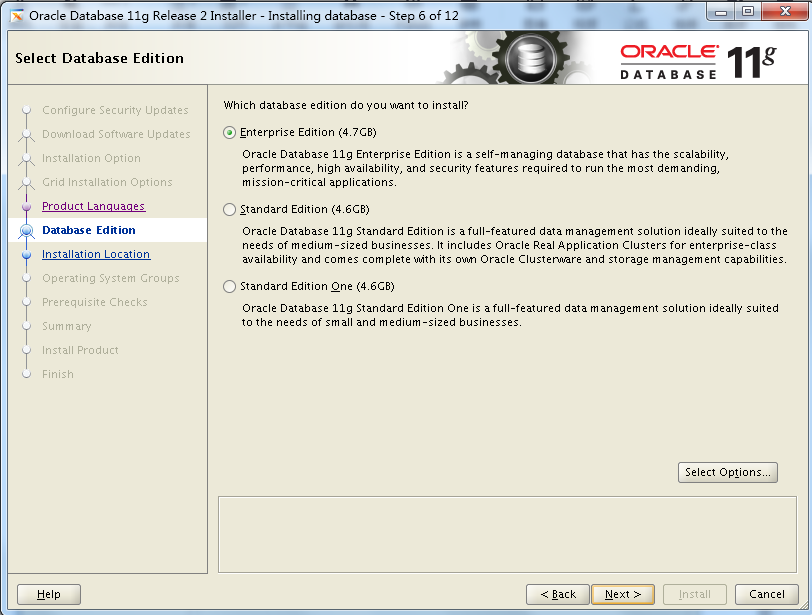Click the Installation Location step bullet
The height and width of the screenshot is (615, 812).
coord(26,255)
